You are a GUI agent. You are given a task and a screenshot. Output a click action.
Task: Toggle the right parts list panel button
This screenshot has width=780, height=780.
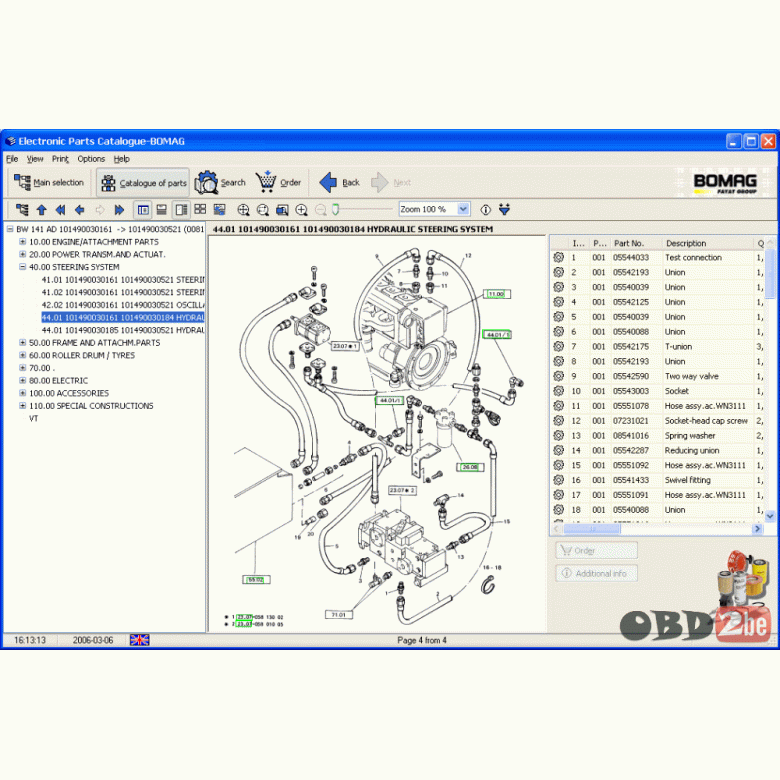(x=181, y=210)
